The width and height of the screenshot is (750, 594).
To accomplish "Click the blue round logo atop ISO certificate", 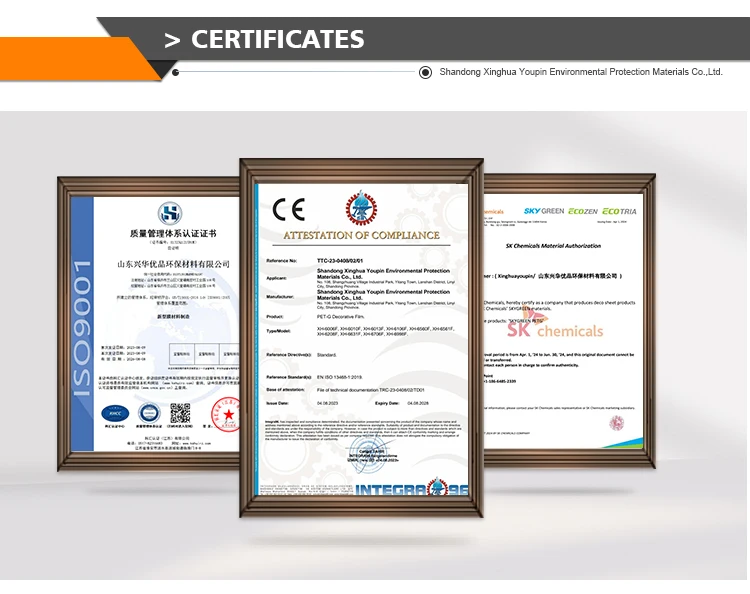I will click(170, 213).
